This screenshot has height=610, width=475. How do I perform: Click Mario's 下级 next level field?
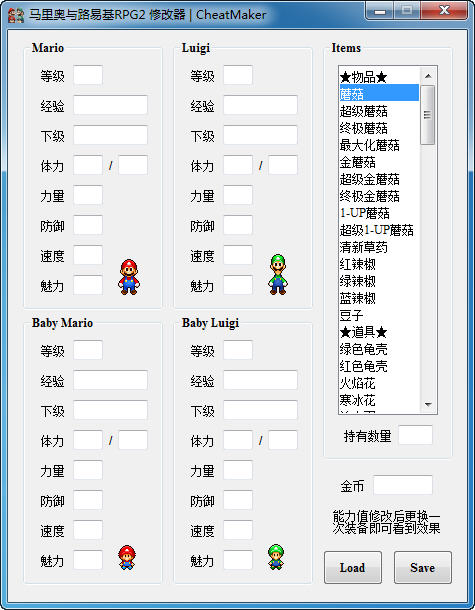110,135
